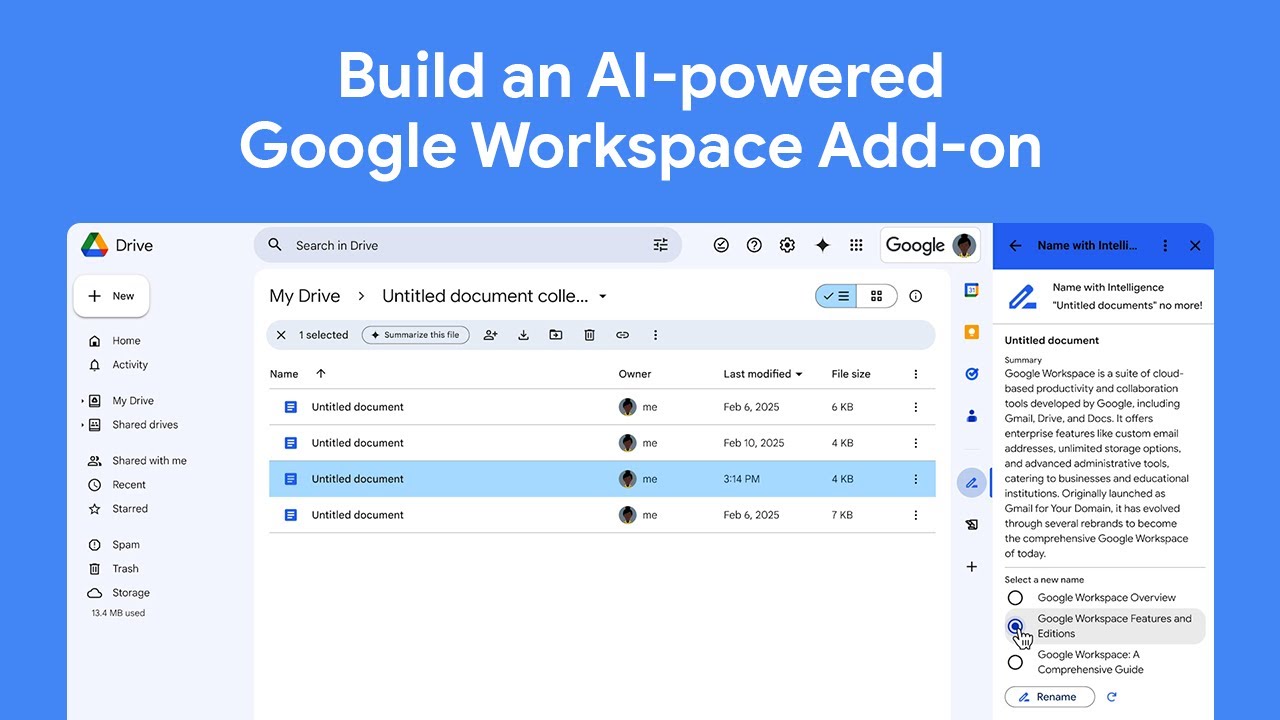Click Summarize this file

415,335
